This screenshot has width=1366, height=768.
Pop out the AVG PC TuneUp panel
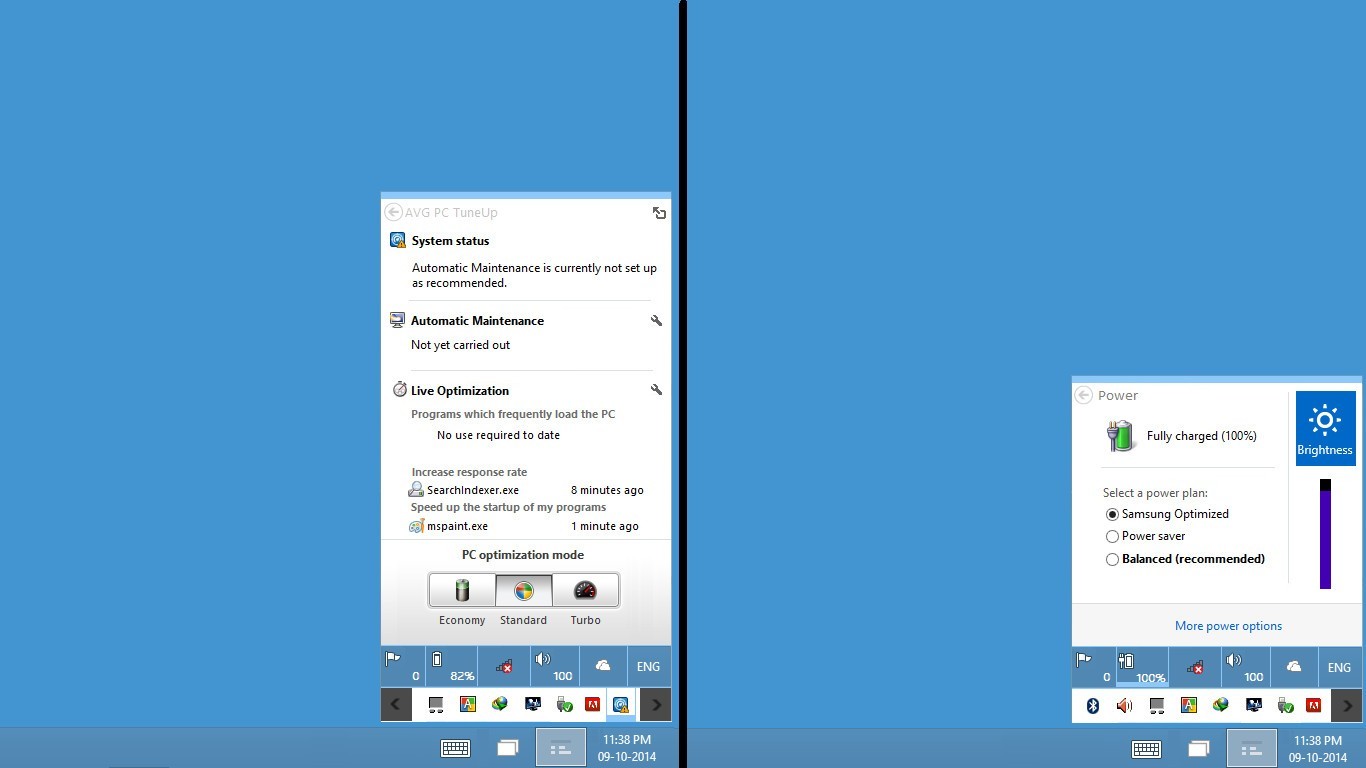pos(659,213)
